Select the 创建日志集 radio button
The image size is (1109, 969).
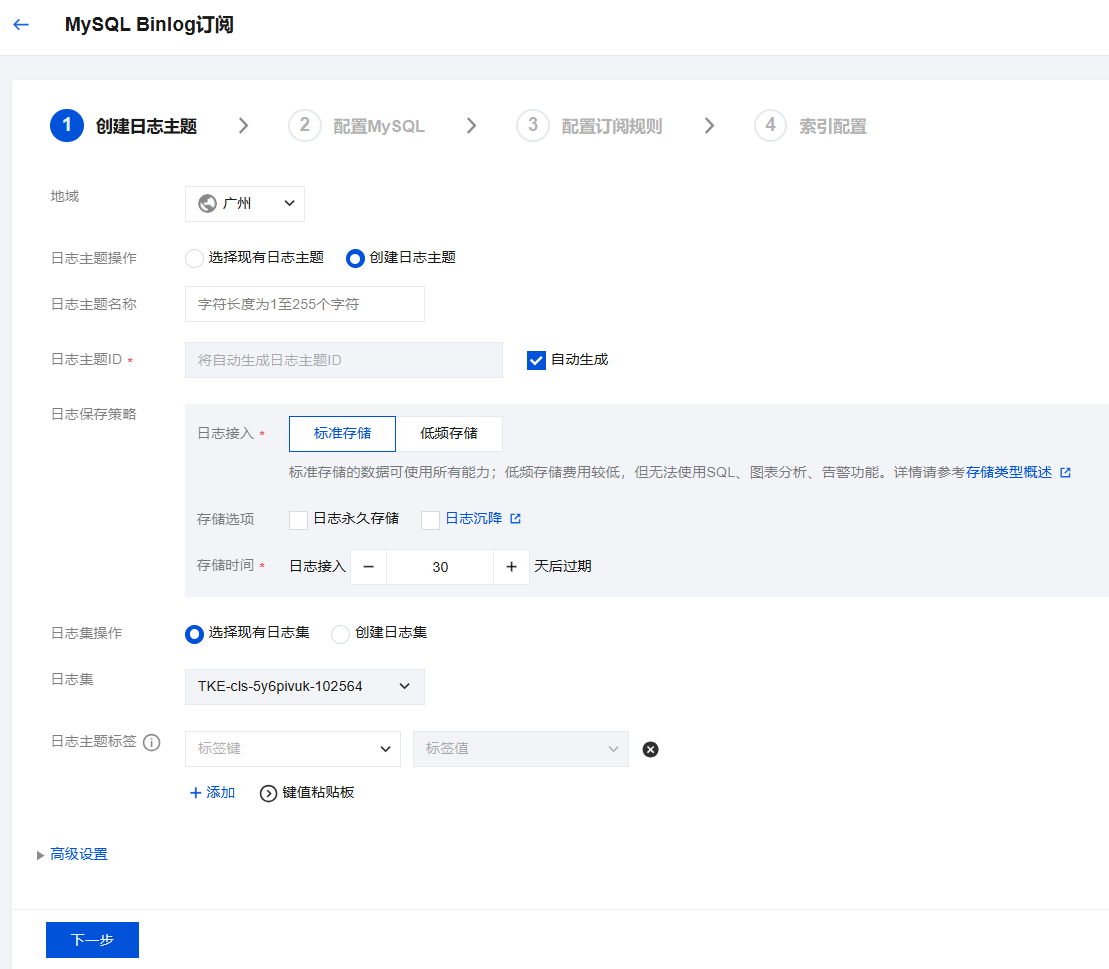pos(340,634)
